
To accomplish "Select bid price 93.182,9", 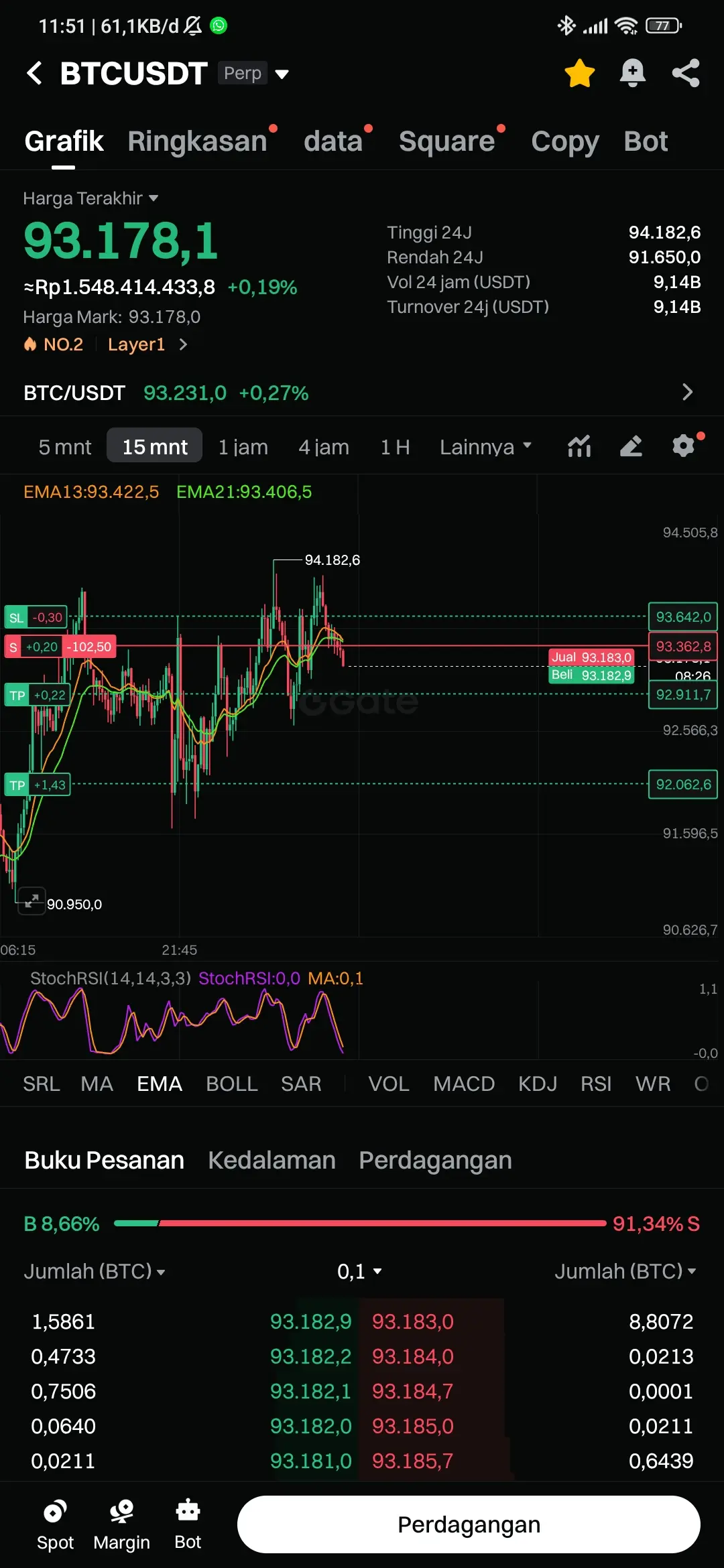I will tap(311, 1321).
